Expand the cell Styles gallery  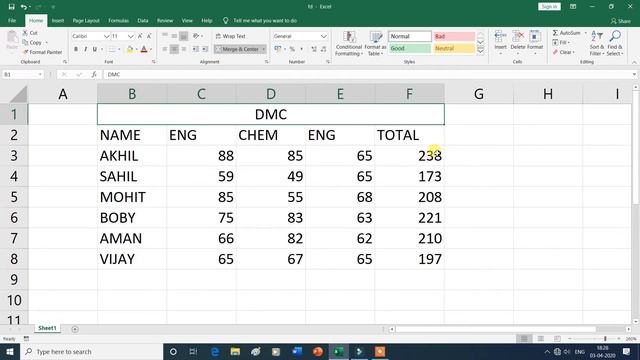click(x=480, y=51)
